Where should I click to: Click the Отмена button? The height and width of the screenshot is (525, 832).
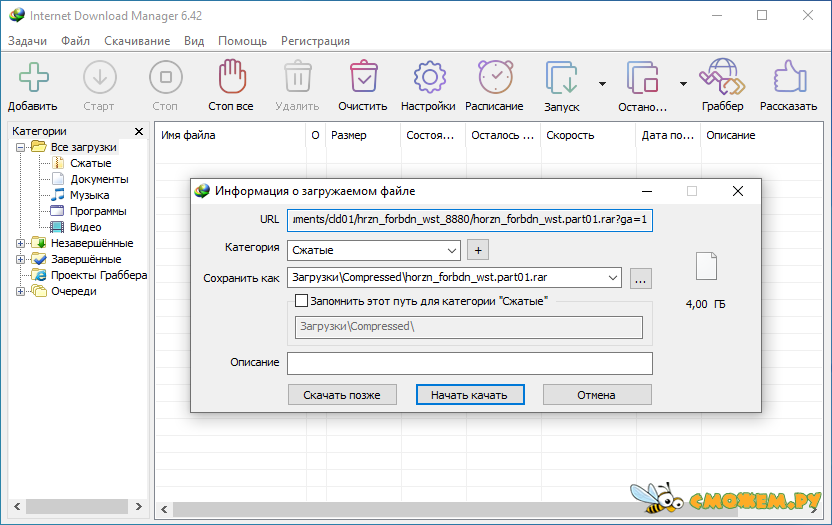pyautogui.click(x=597, y=395)
